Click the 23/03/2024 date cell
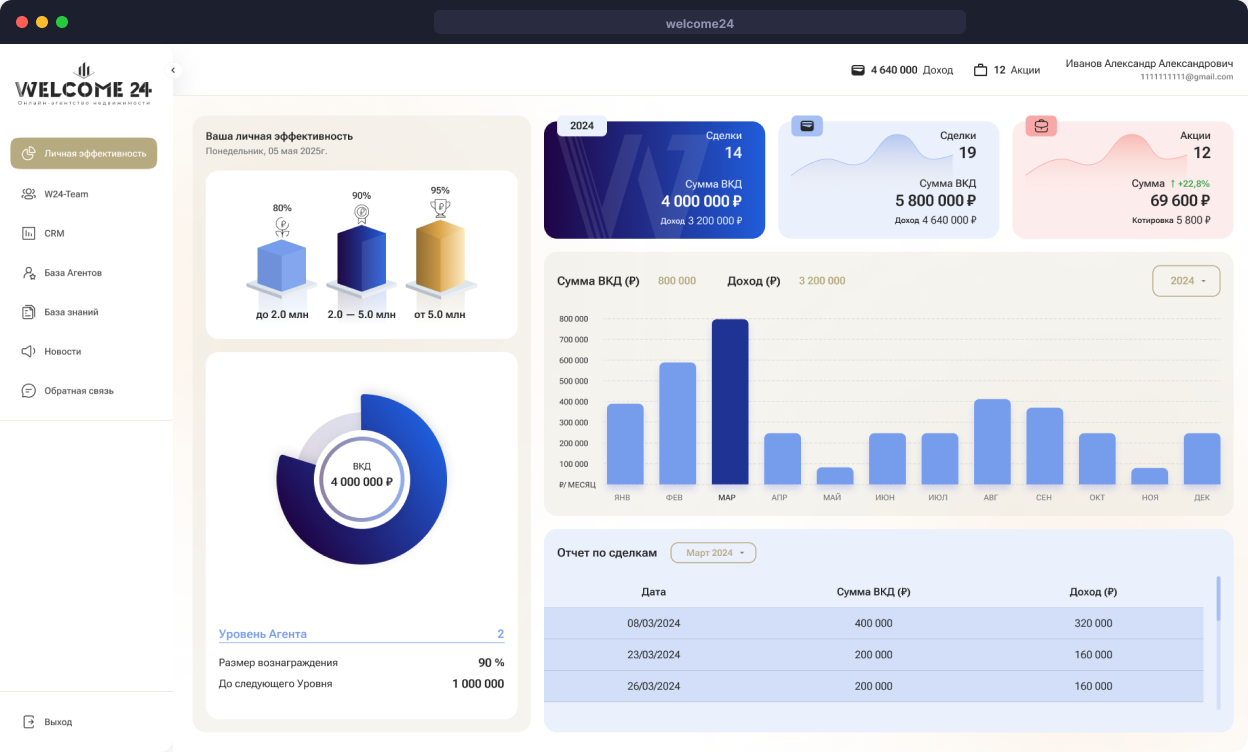The height and width of the screenshot is (752, 1248). click(654, 655)
